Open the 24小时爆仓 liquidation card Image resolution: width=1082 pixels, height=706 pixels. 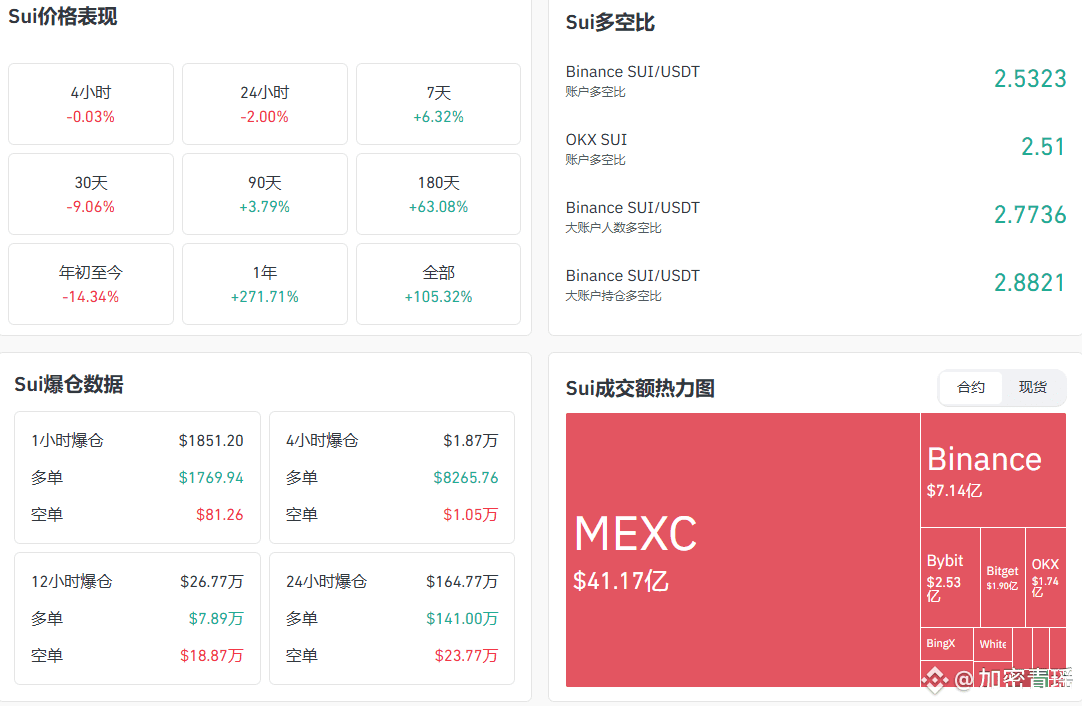pos(392,618)
